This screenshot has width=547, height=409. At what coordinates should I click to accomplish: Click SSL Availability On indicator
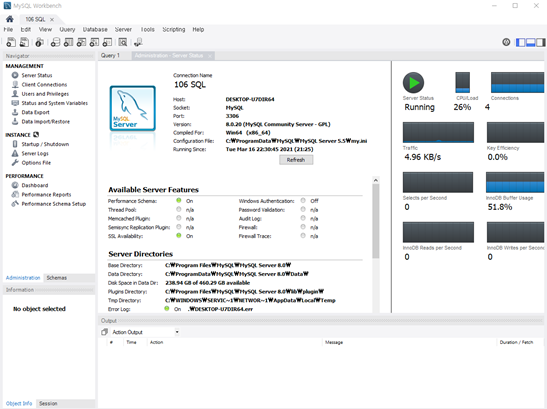click(179, 236)
